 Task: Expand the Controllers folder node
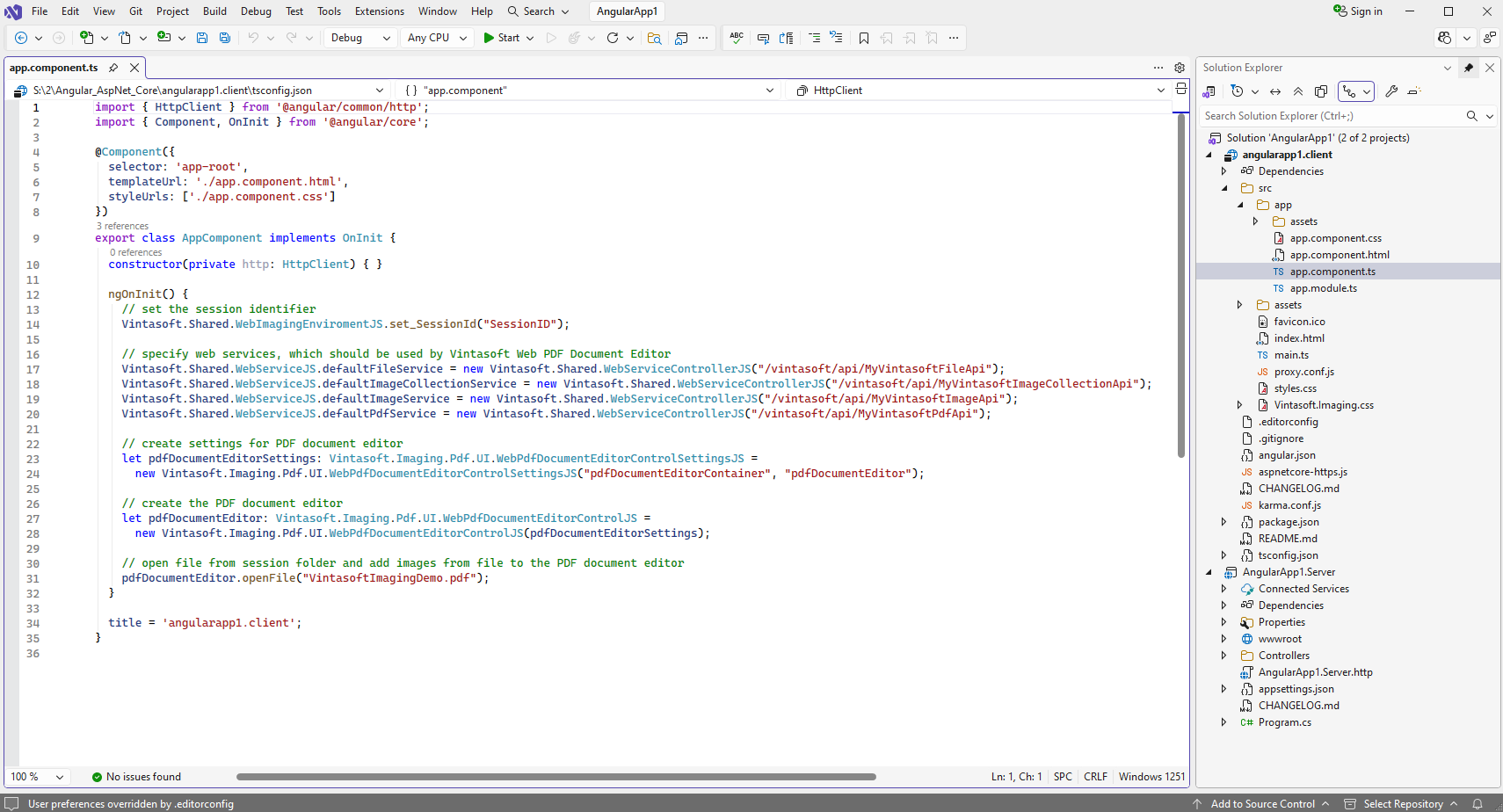[x=1223, y=656]
